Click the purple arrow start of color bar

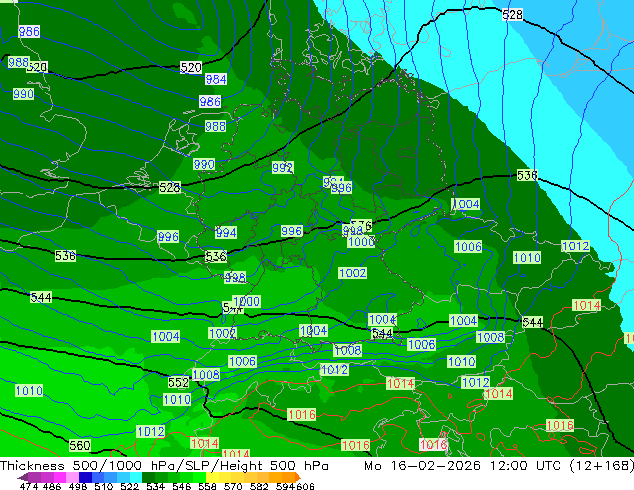click(23, 477)
